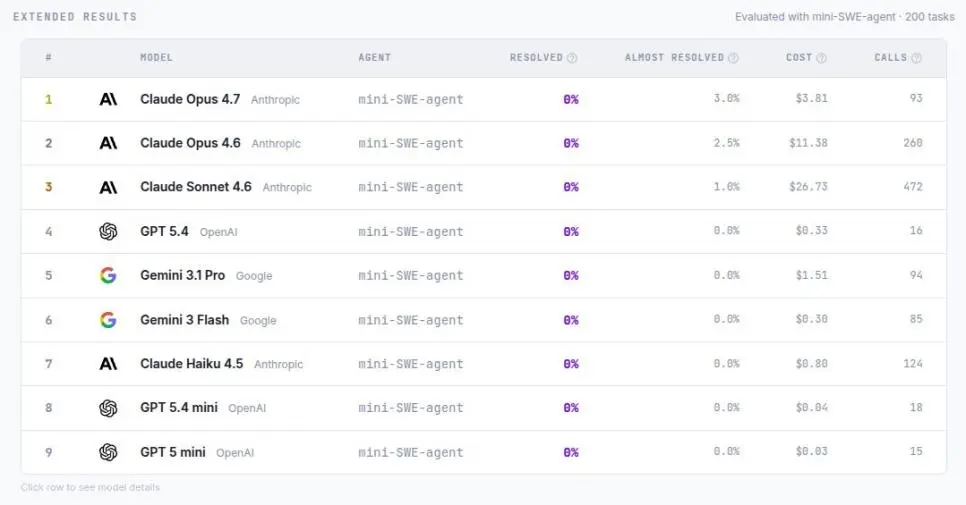Click the Anthropic logo beside Claude Haiku 4.5
The image size is (966, 505).
[108, 364]
